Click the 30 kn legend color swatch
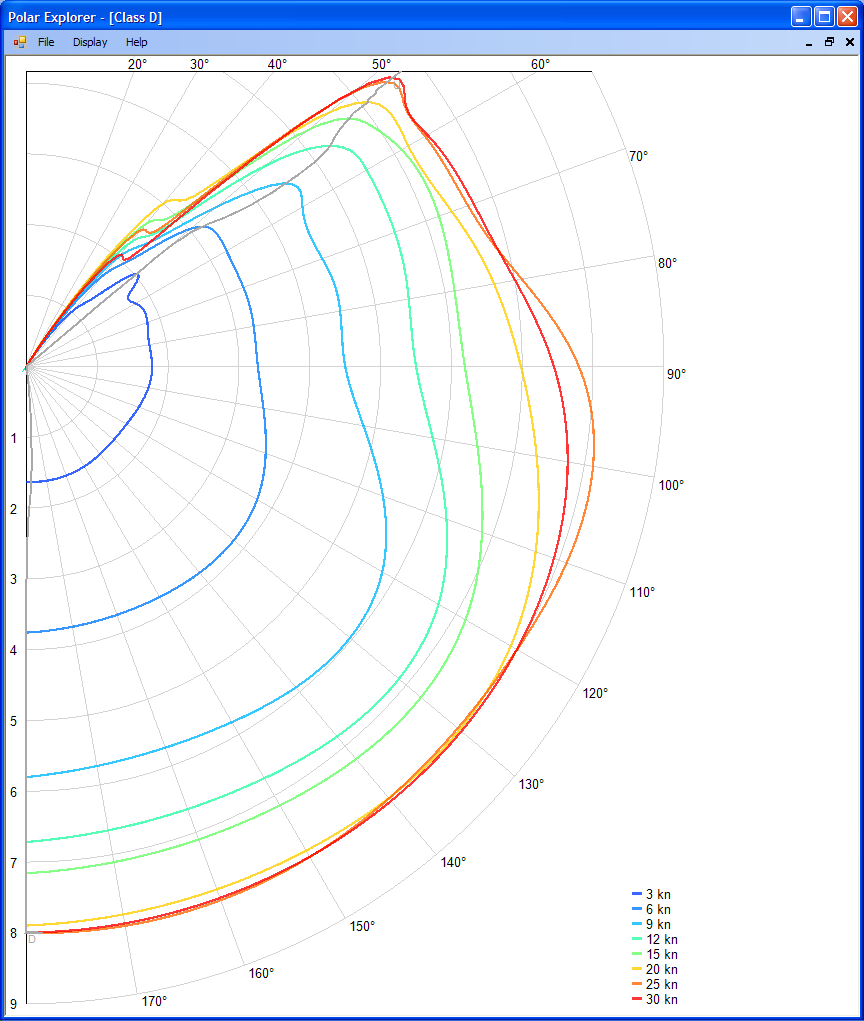 [x=637, y=999]
